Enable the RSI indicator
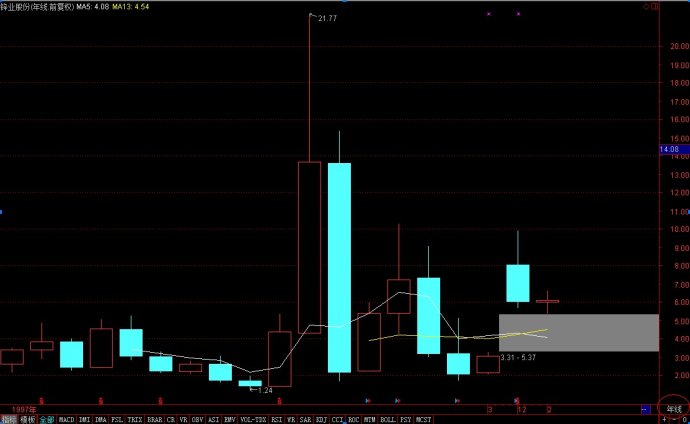690x424 pixels. pos(275,419)
